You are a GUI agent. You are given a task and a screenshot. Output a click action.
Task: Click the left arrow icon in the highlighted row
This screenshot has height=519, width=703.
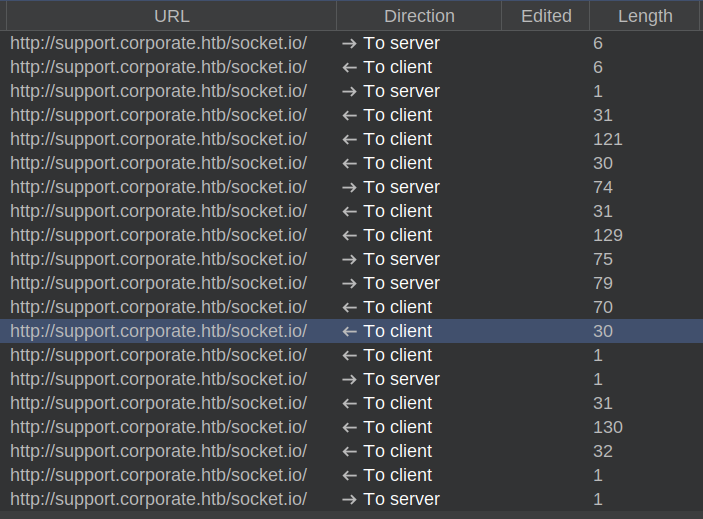[349, 331]
